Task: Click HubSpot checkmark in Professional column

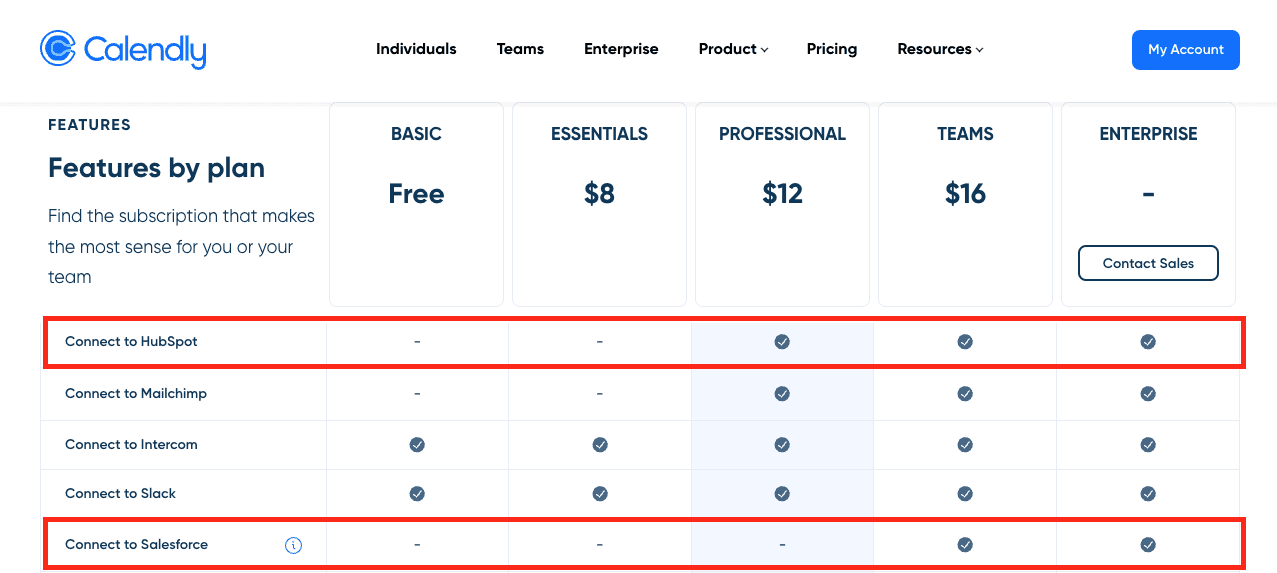Action: point(782,342)
